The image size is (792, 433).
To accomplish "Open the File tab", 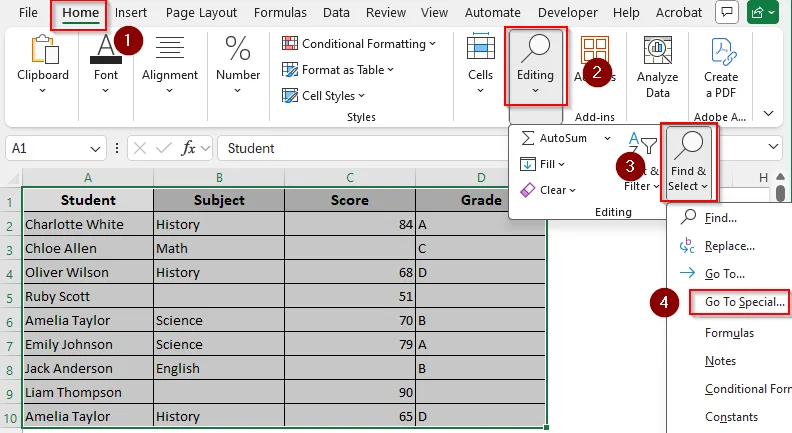I will pyautogui.click(x=28, y=13).
